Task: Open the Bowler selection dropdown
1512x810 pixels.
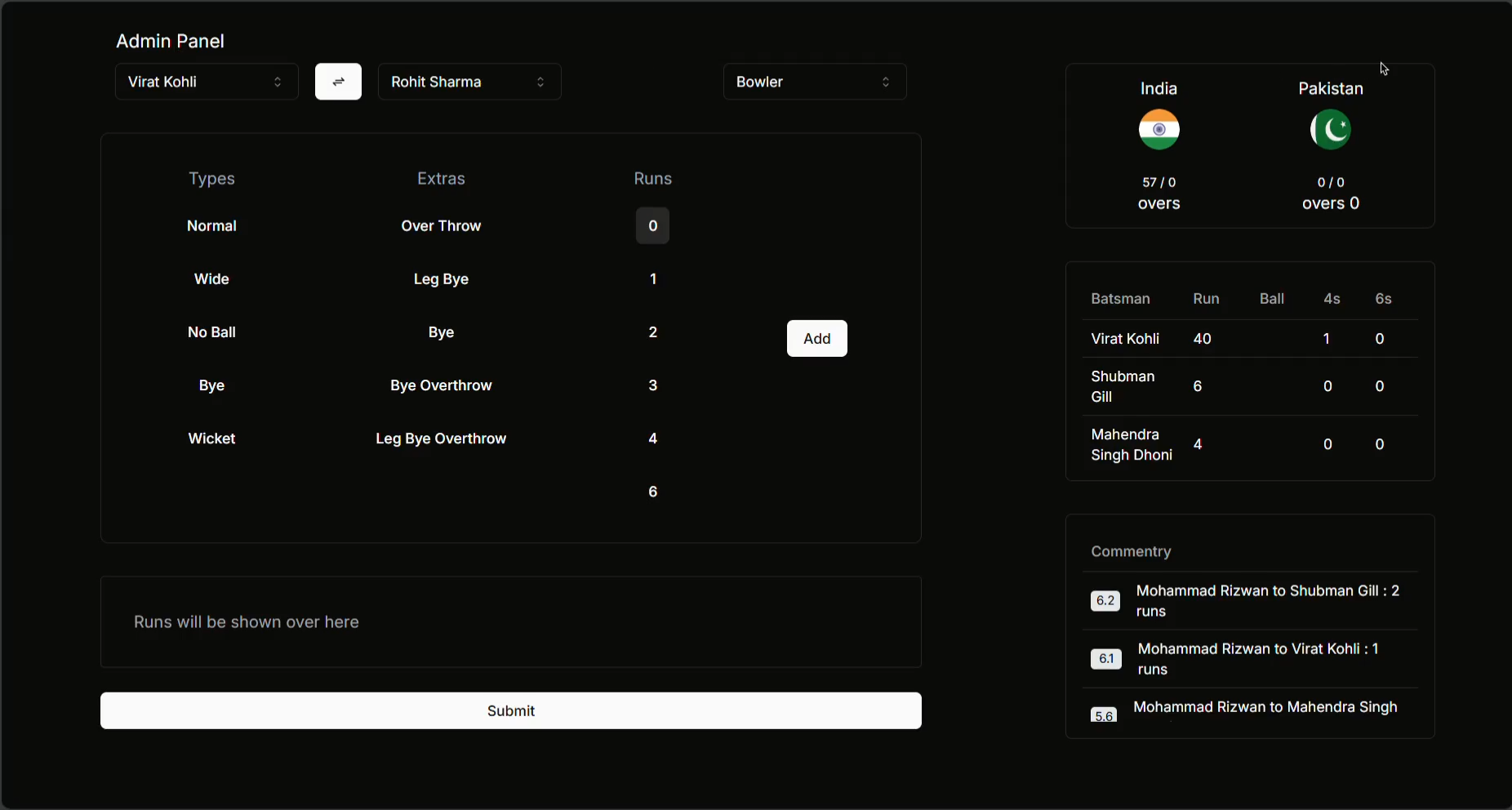Action: click(815, 82)
